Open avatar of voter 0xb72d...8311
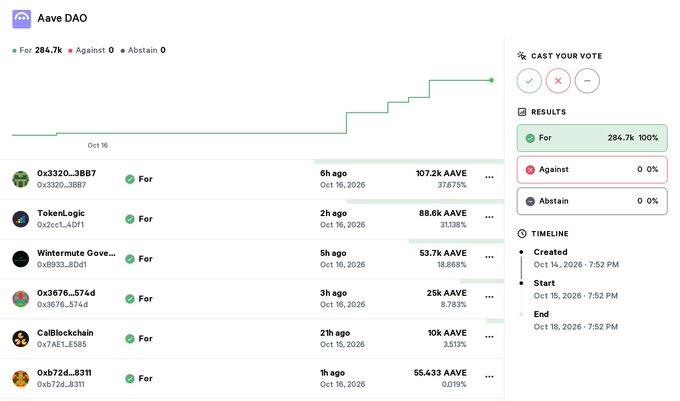Image resolution: width=680 pixels, height=401 pixels. 20,378
